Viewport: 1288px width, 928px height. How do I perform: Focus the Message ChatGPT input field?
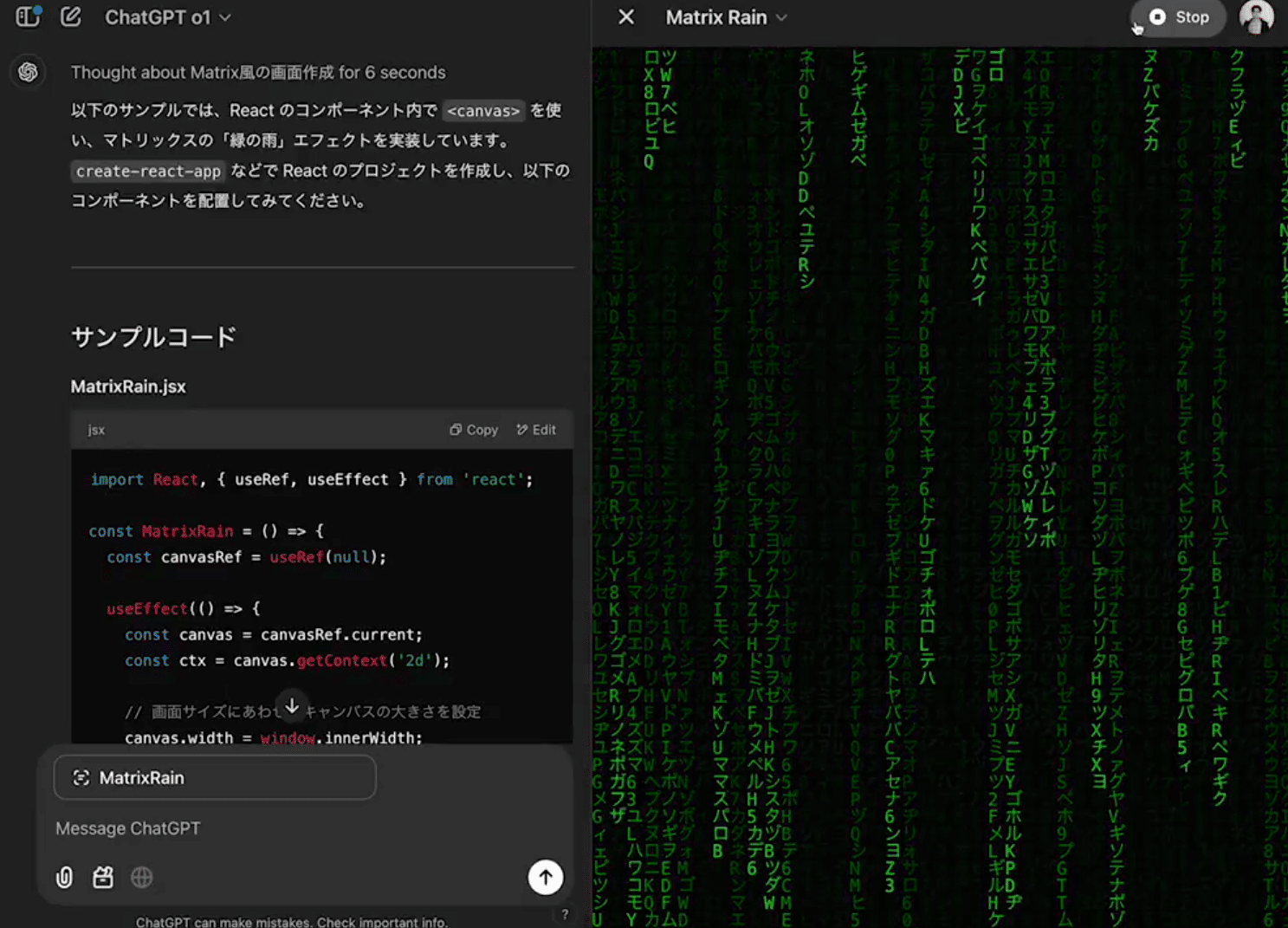pyautogui.click(x=286, y=828)
